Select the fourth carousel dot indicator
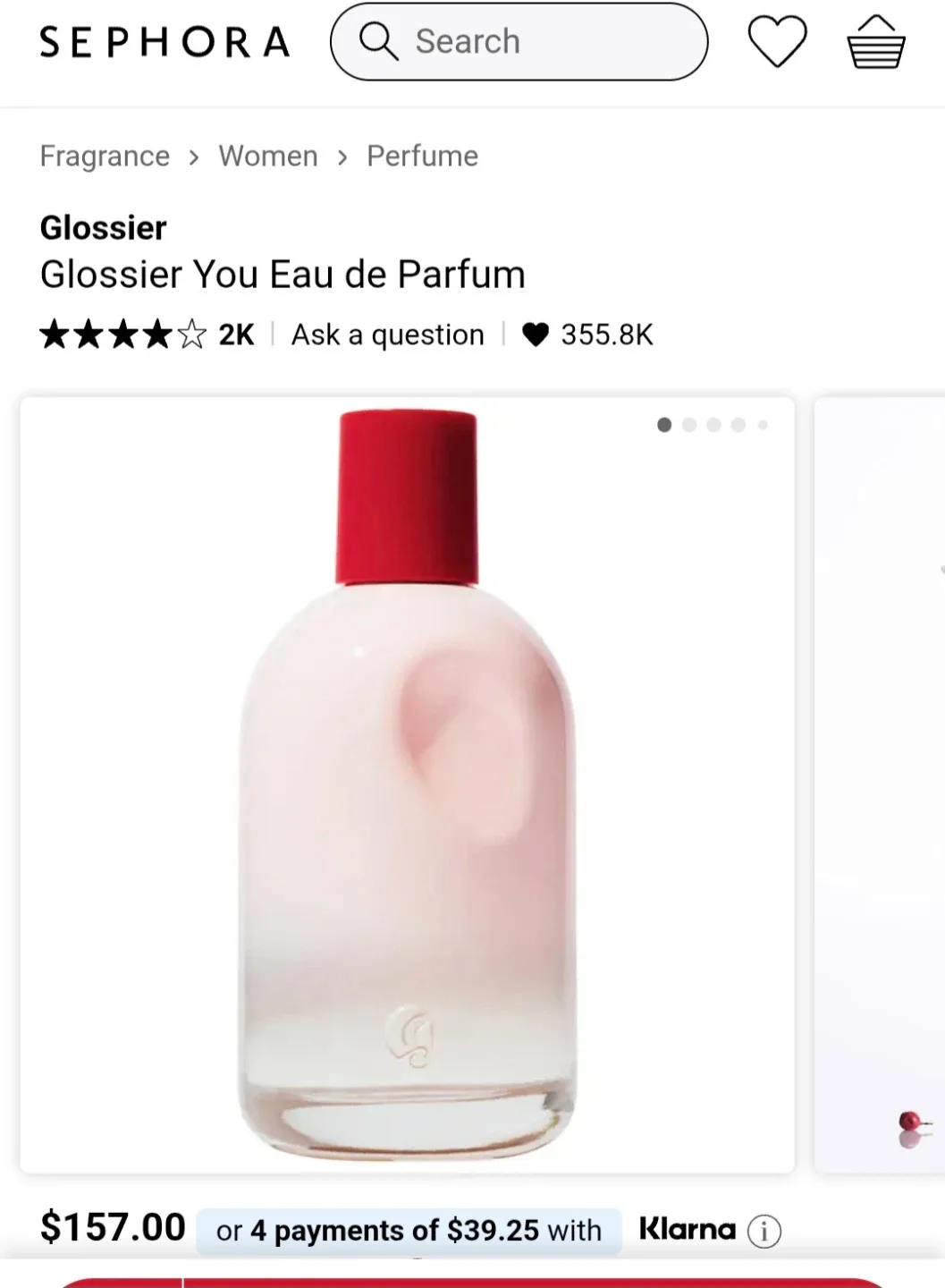The width and height of the screenshot is (945, 1288). 738,425
